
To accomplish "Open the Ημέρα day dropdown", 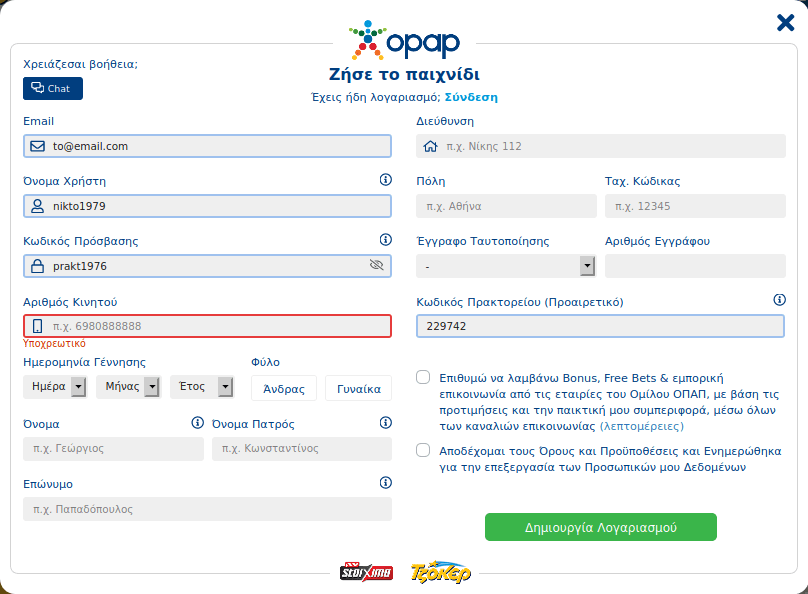I will (55, 386).
